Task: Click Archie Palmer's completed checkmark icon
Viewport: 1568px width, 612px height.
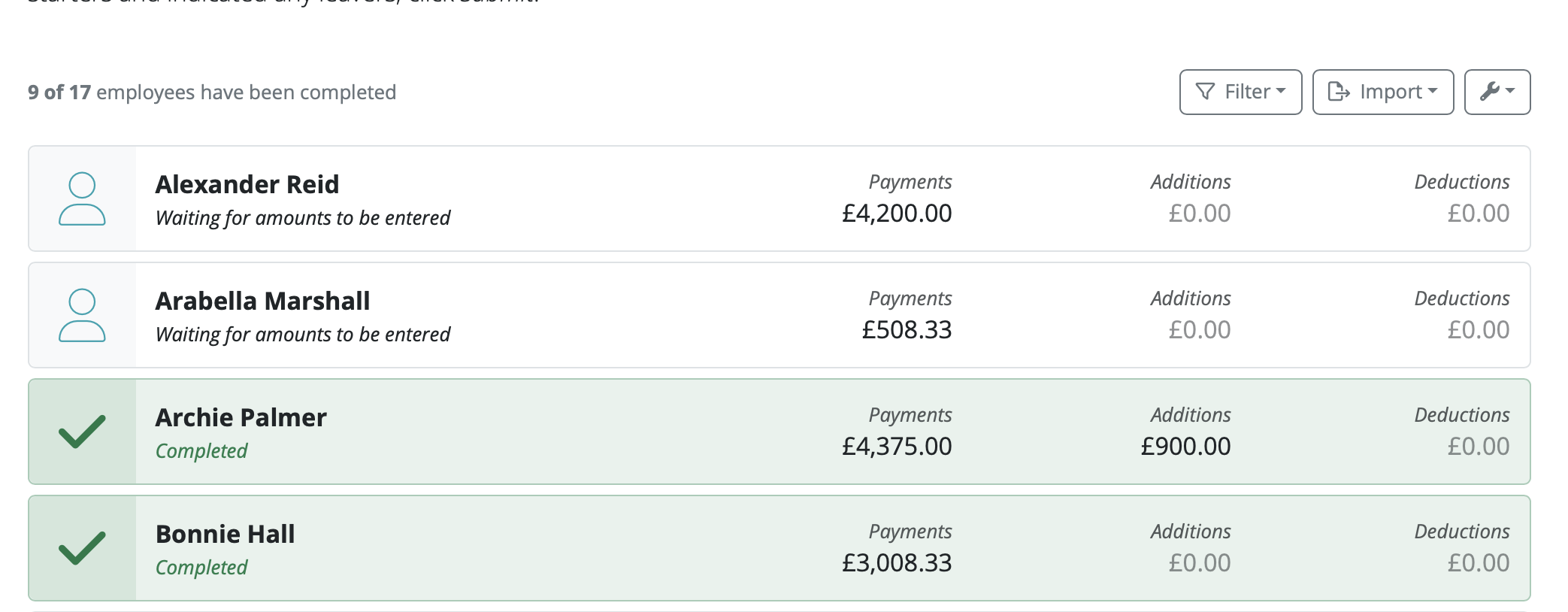Action: [x=82, y=432]
